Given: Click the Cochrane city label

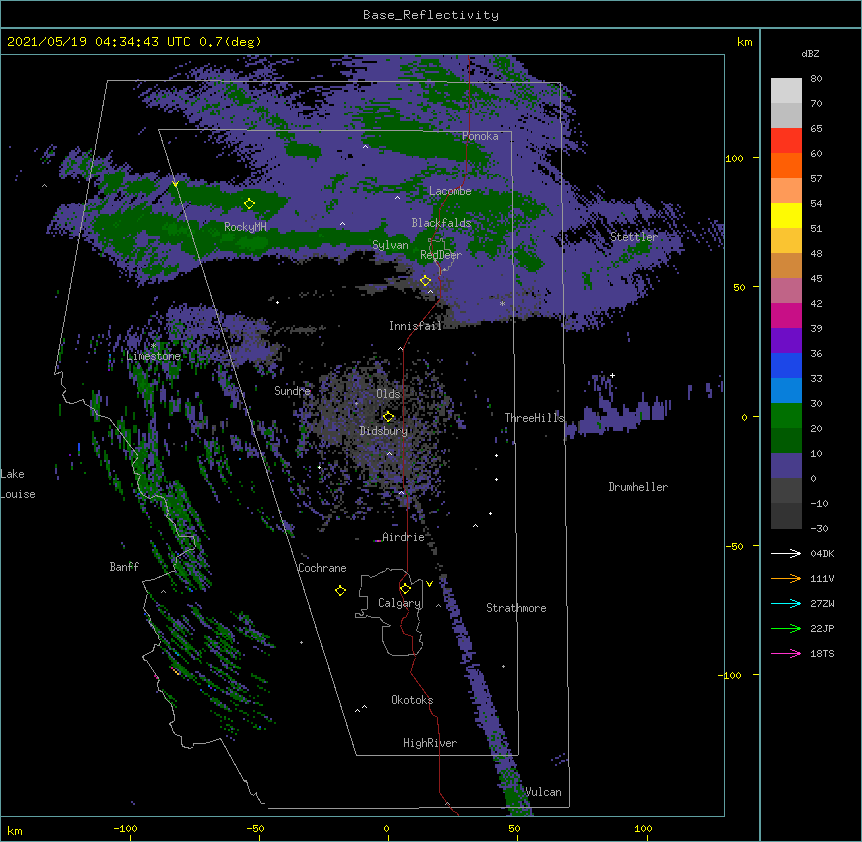Looking at the screenshot, I should pyautogui.click(x=322, y=568).
